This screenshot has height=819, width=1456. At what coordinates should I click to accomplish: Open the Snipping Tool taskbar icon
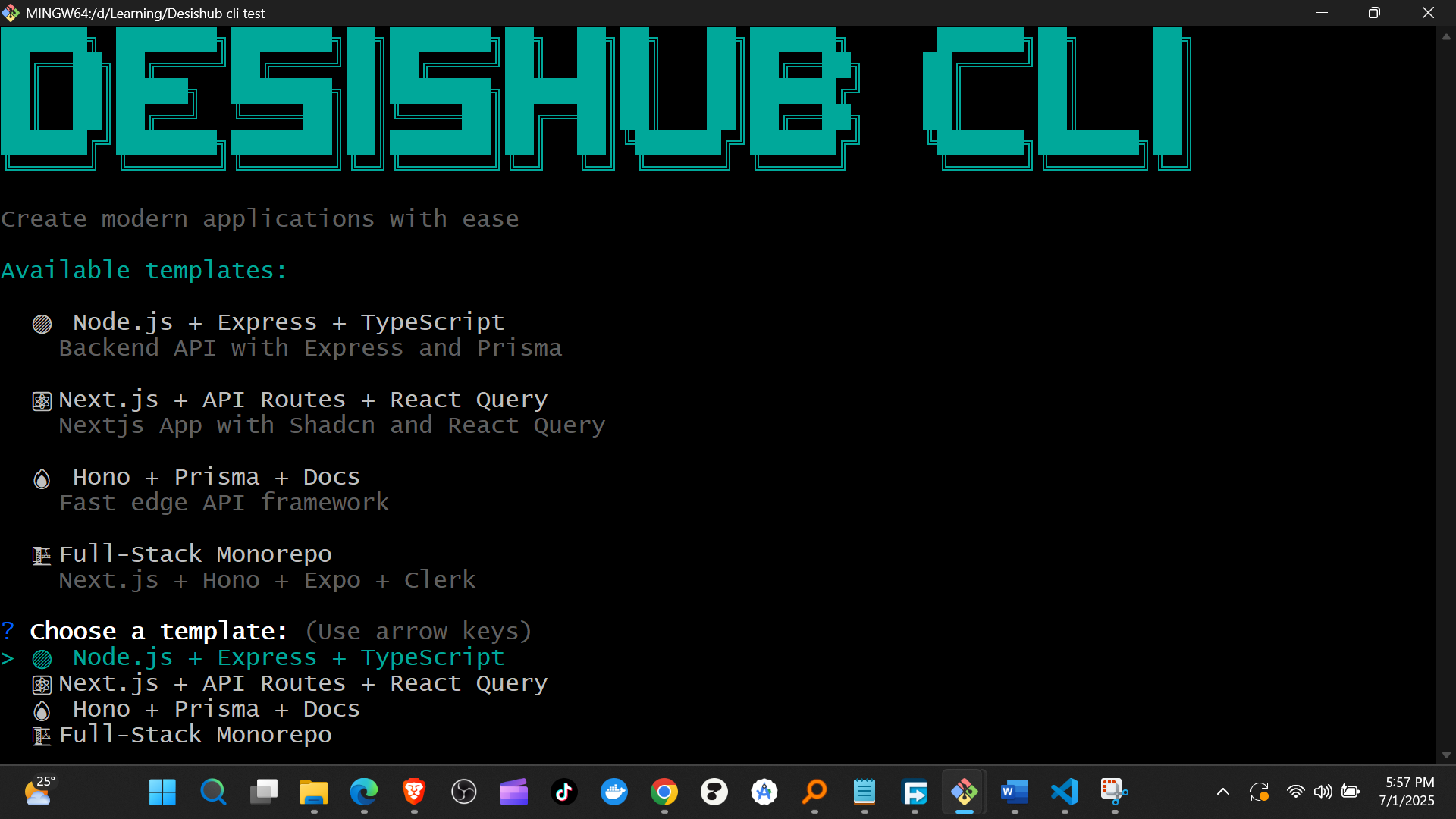(1115, 792)
